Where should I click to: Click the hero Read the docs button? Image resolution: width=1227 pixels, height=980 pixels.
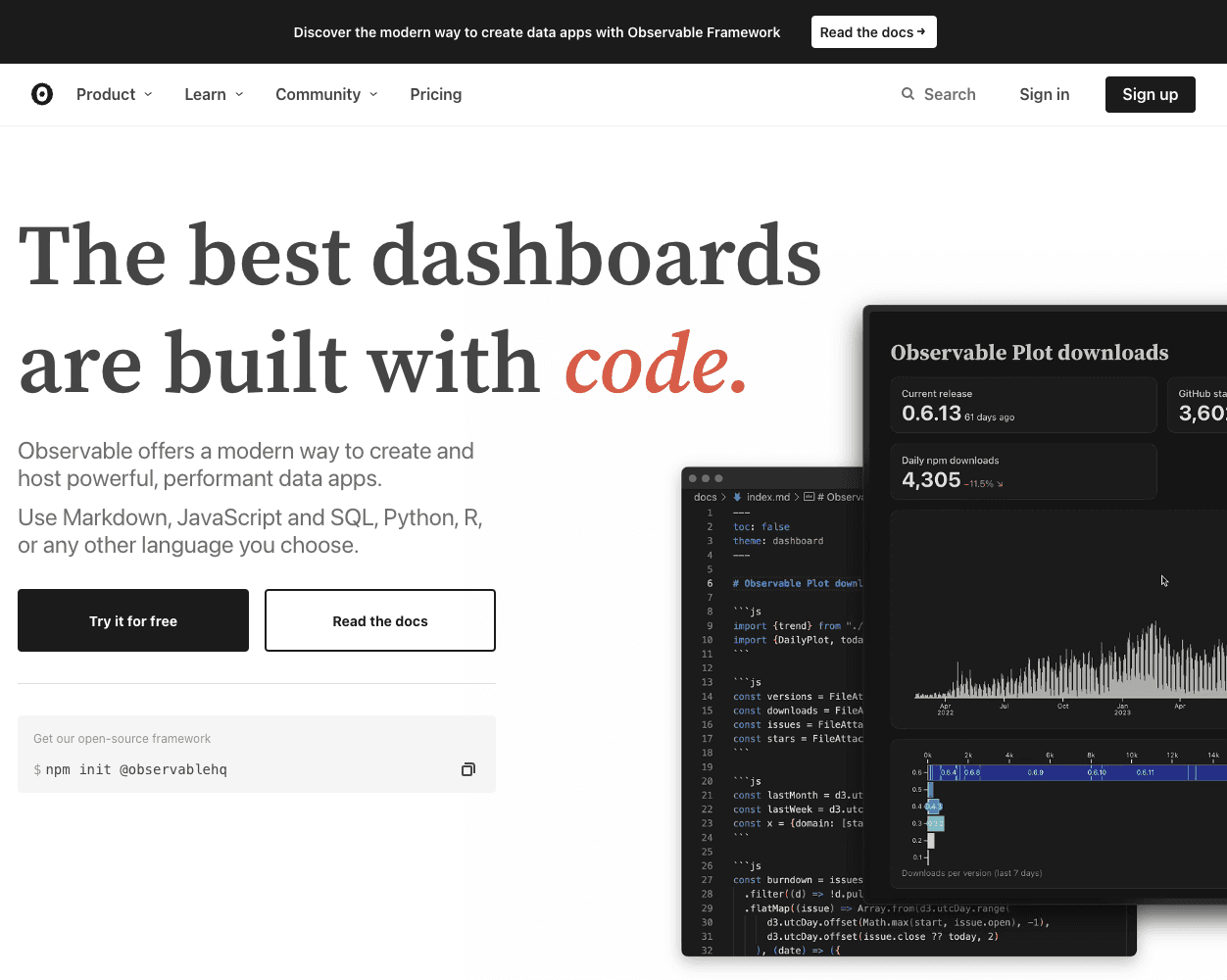(380, 620)
